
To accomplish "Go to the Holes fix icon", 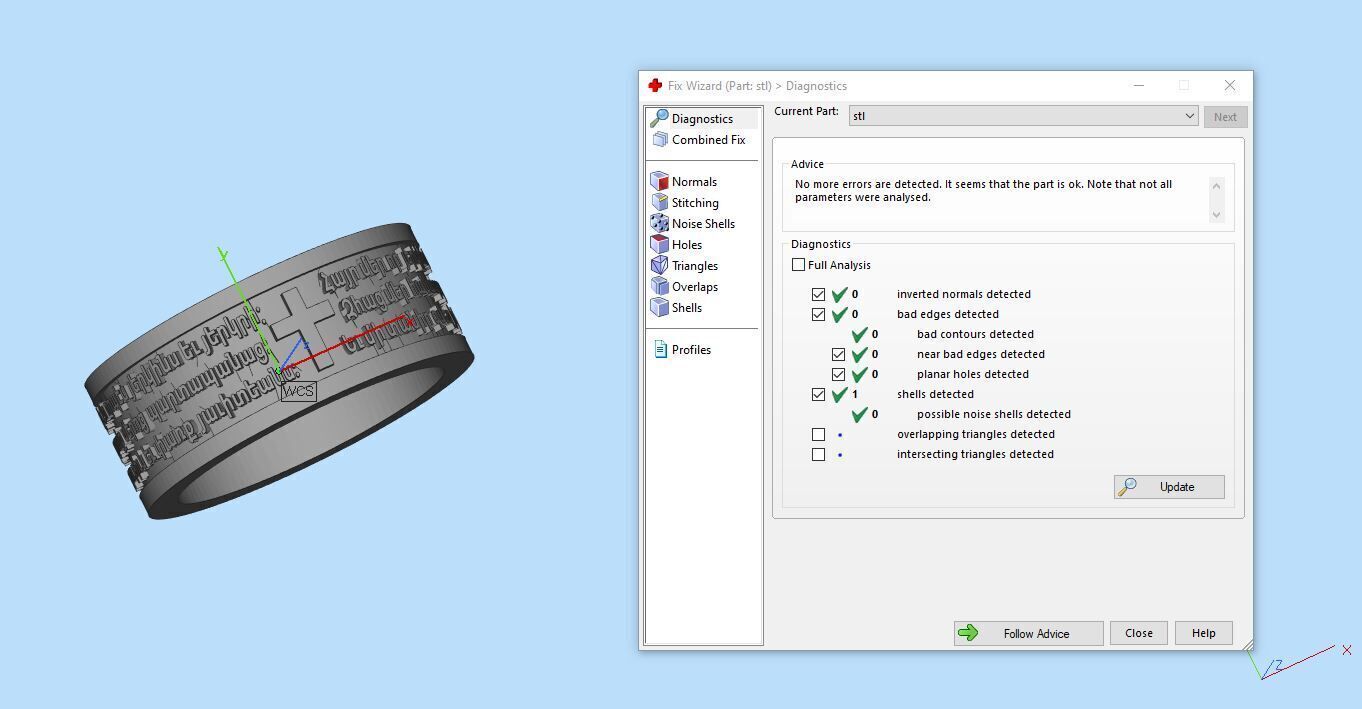I will (659, 245).
